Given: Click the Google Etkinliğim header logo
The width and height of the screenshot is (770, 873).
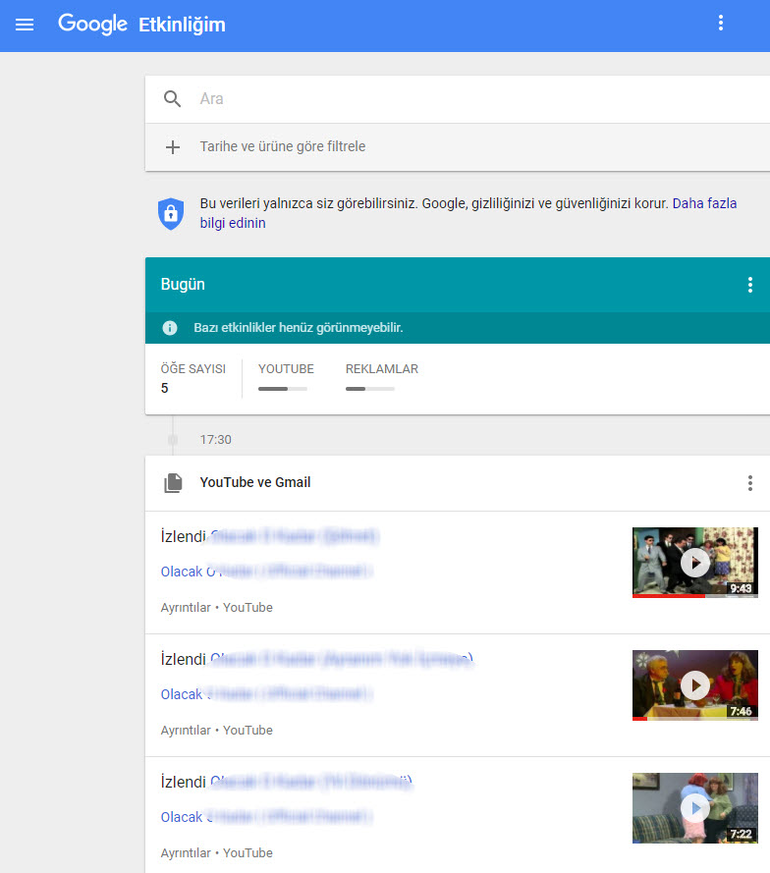Looking at the screenshot, I should 141,25.
